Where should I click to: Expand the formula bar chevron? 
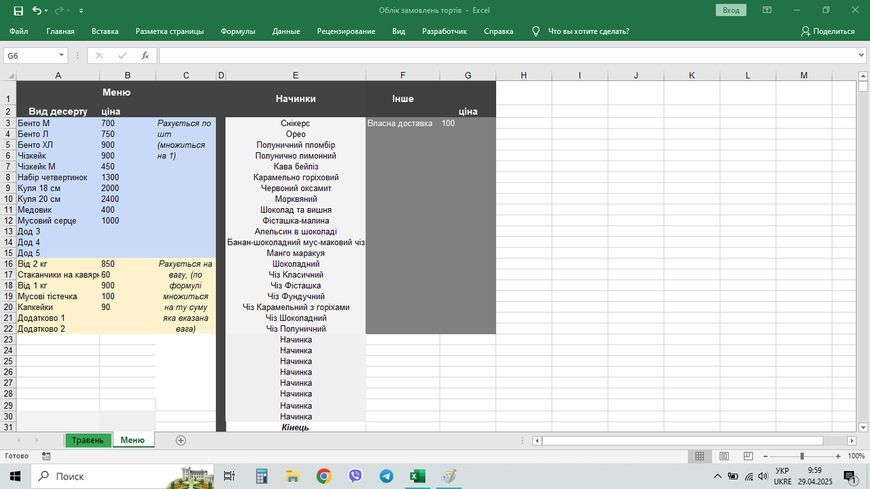point(861,55)
